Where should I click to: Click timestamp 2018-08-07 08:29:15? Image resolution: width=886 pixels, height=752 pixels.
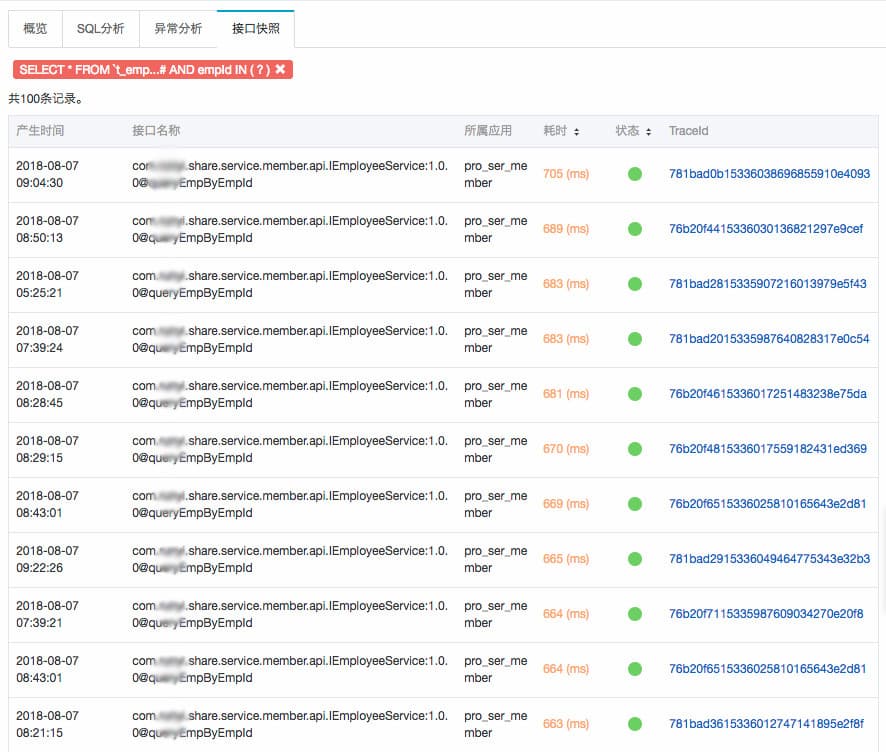pos(47,449)
